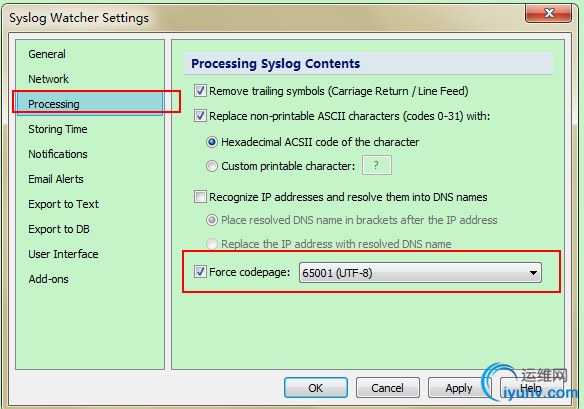Switch to Export to Text
The width and height of the screenshot is (584, 409).
pyautogui.click(x=63, y=204)
